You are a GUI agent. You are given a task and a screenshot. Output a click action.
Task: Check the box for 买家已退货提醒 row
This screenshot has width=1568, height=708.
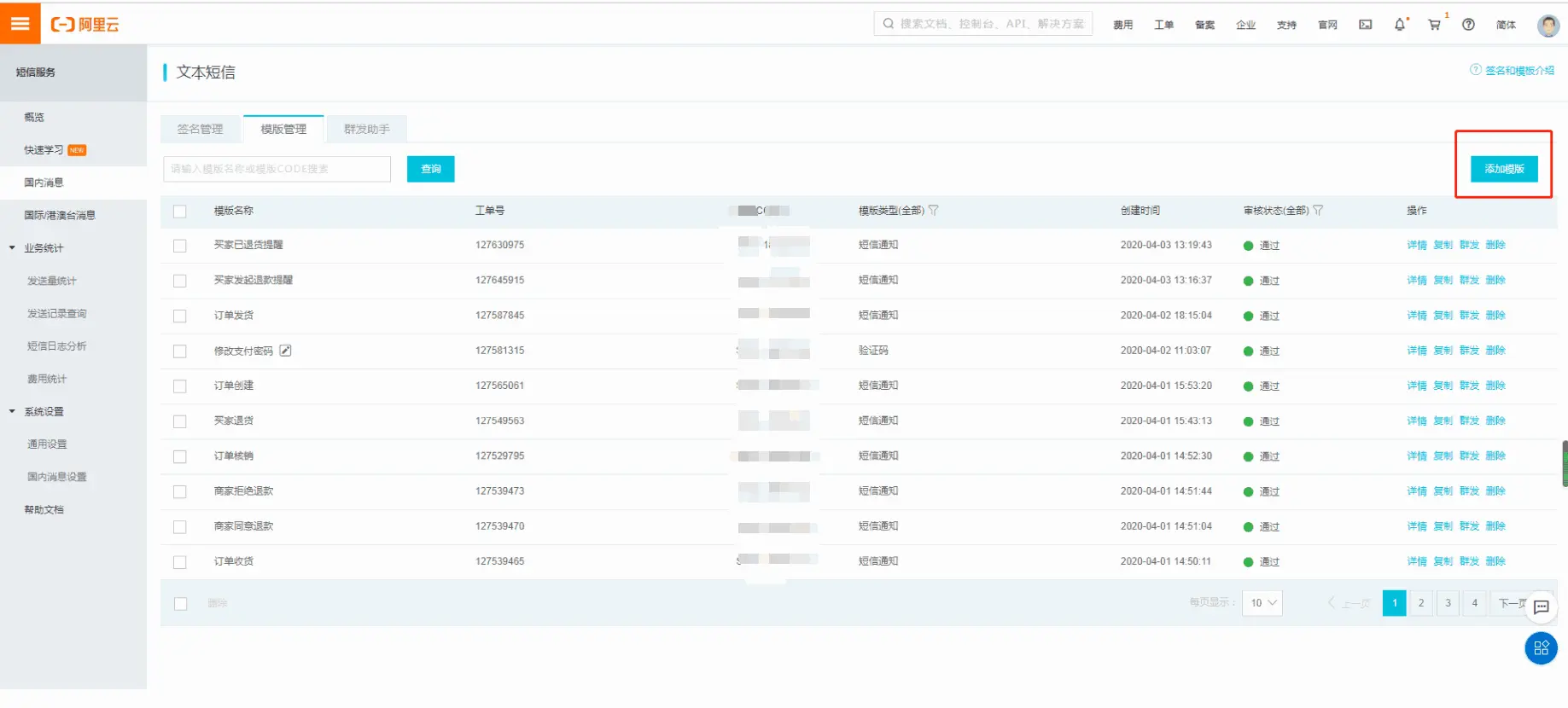[180, 246]
